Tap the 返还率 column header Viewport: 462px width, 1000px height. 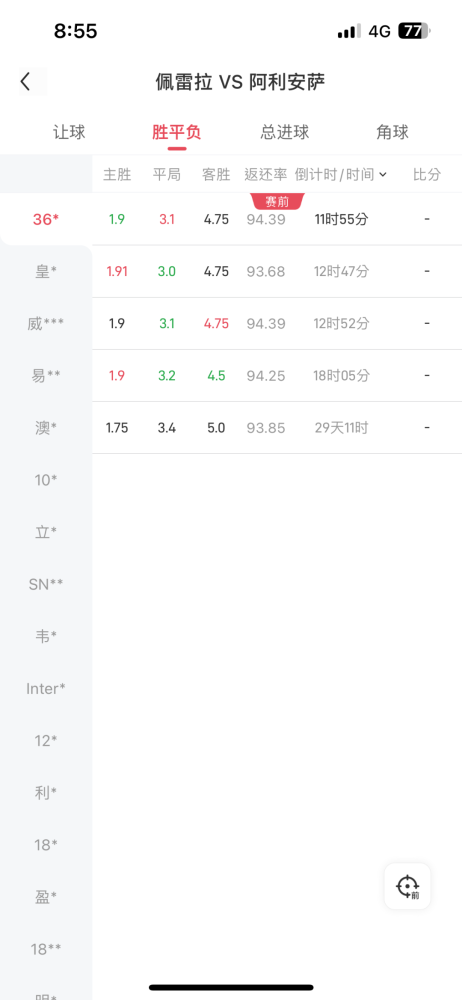pos(265,175)
